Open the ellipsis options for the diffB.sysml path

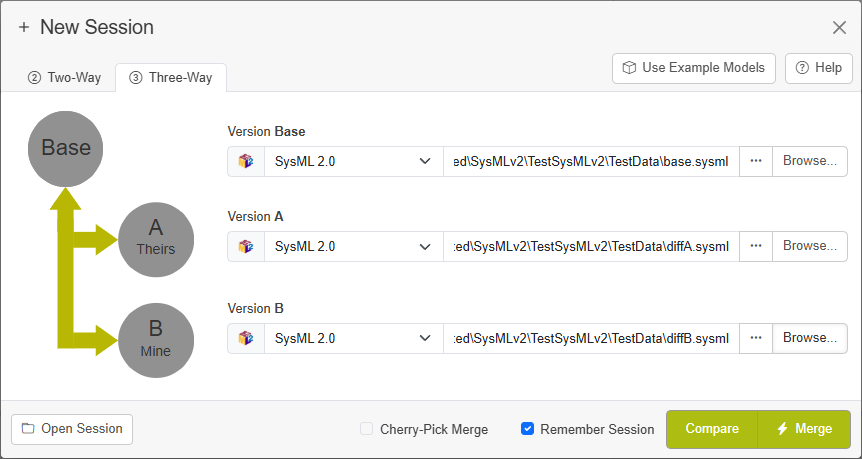coord(756,338)
